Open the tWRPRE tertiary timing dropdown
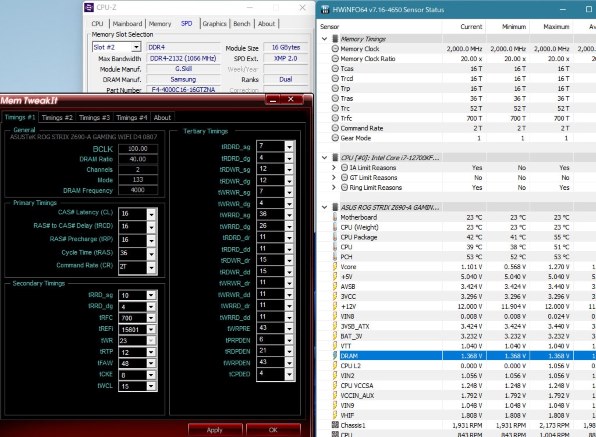Screen dimensions: 596x437 [289, 328]
